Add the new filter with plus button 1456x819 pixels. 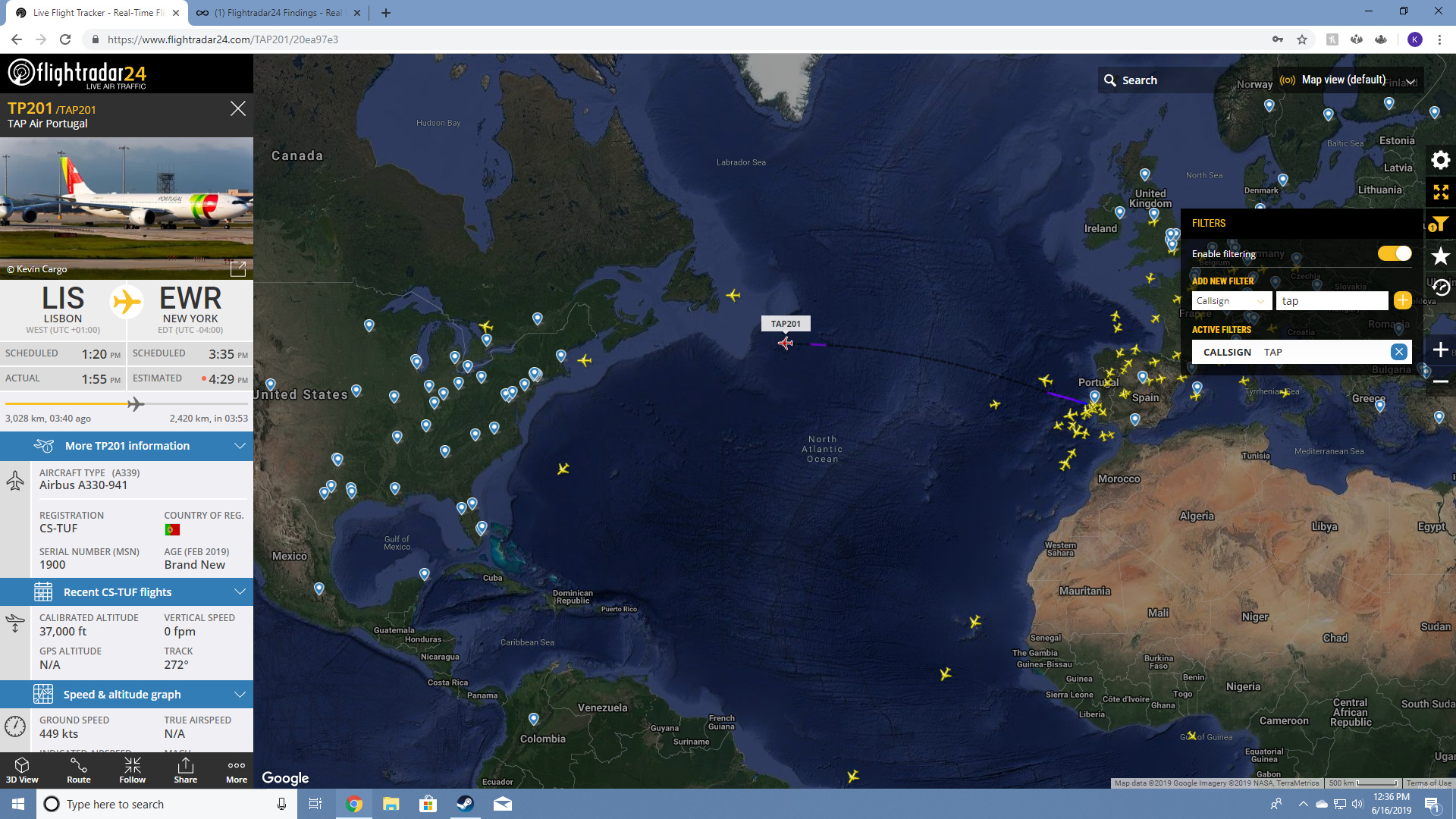click(1402, 301)
